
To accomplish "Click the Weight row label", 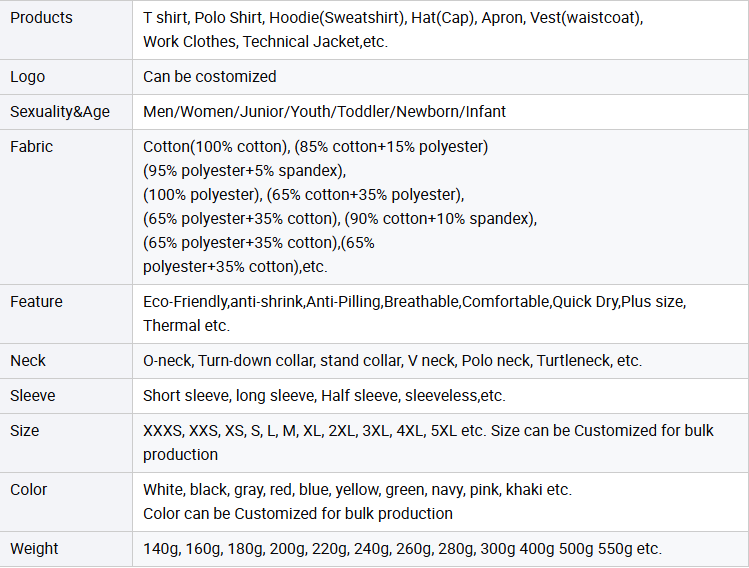I will [x=34, y=549].
